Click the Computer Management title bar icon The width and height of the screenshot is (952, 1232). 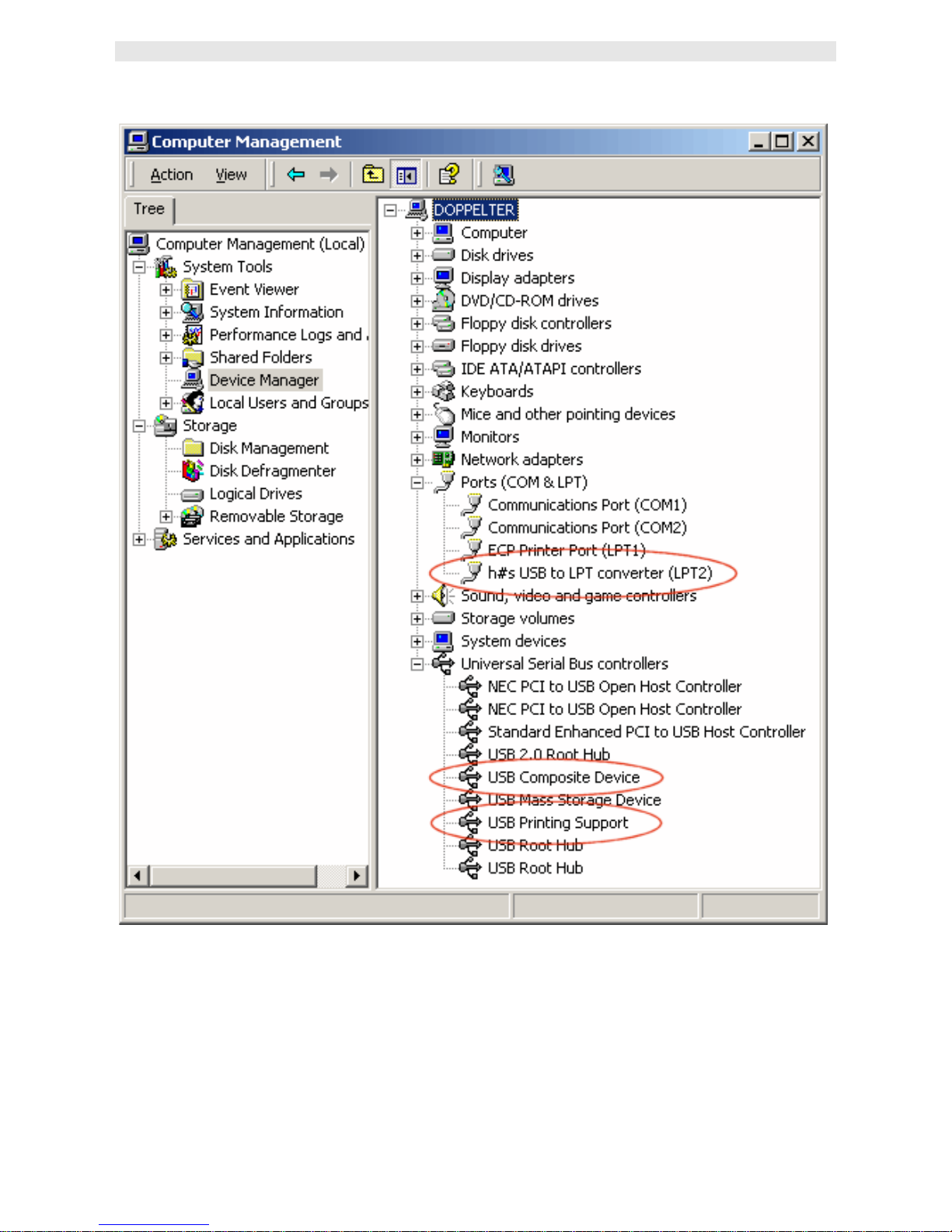coord(138,141)
